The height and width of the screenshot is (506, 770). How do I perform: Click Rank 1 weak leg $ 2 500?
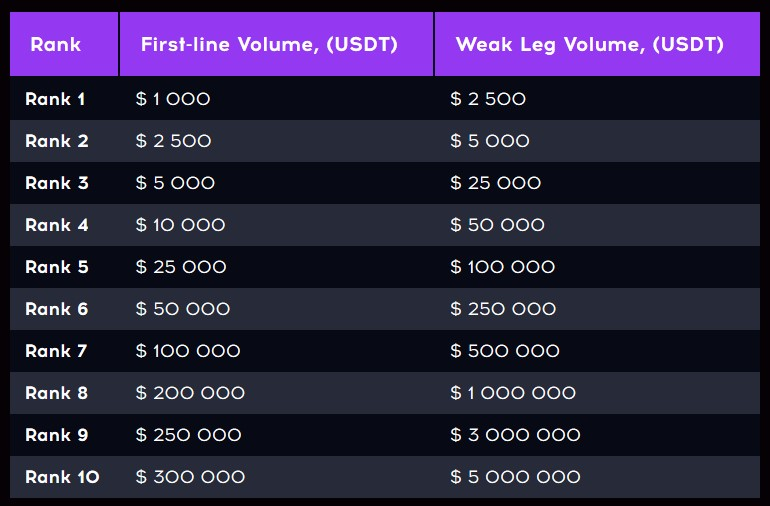pyautogui.click(x=488, y=99)
